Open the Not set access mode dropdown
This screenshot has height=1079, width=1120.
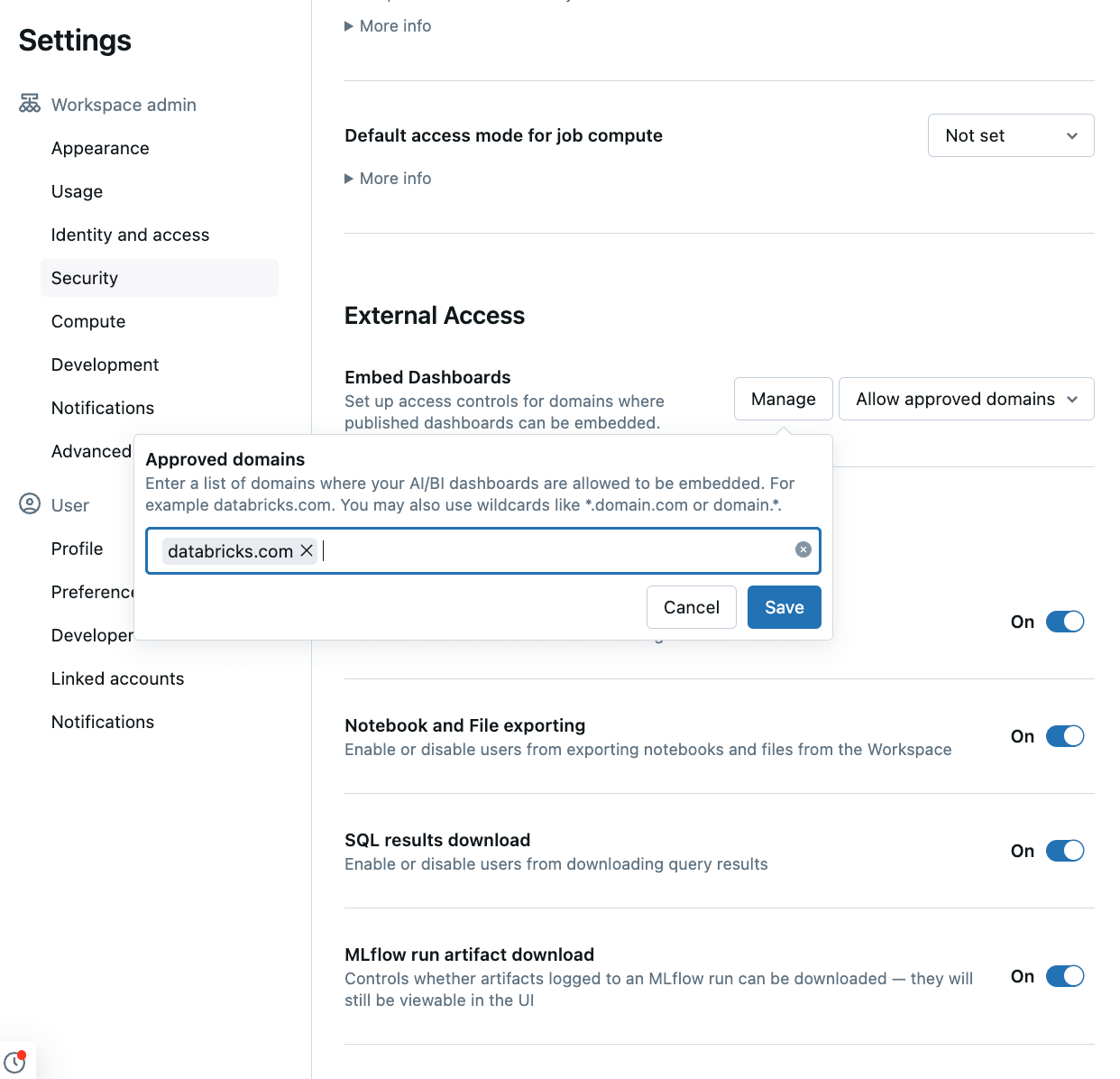coord(1010,135)
